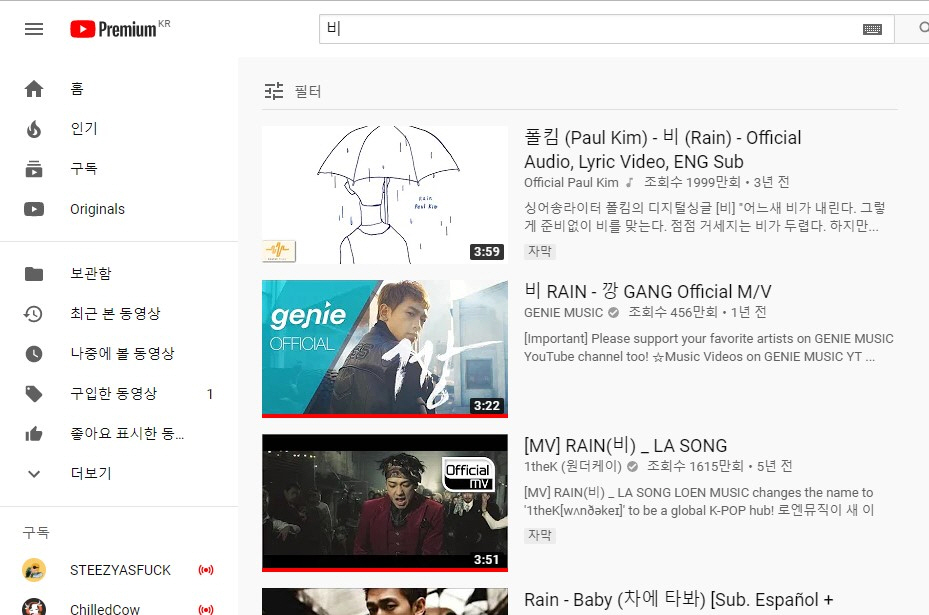Viewport: 929px width, 615px height.
Task: Click the 3:22 duration label
Action: tap(487, 406)
